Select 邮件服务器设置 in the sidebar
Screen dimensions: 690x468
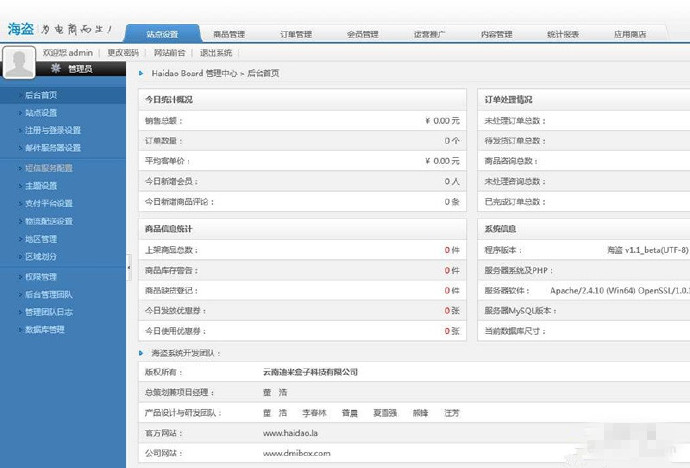52,147
